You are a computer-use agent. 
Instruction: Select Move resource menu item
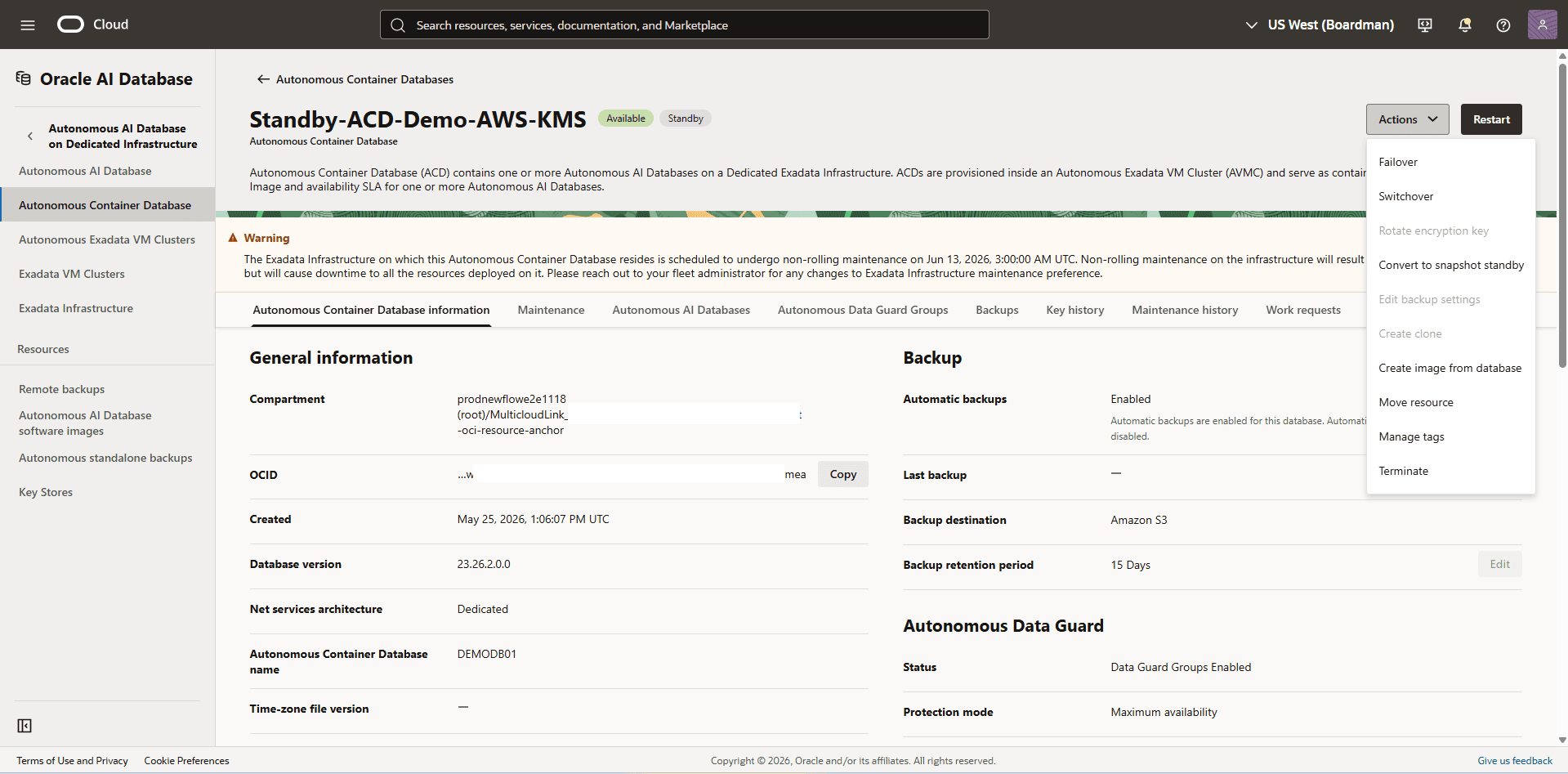tap(1450, 402)
